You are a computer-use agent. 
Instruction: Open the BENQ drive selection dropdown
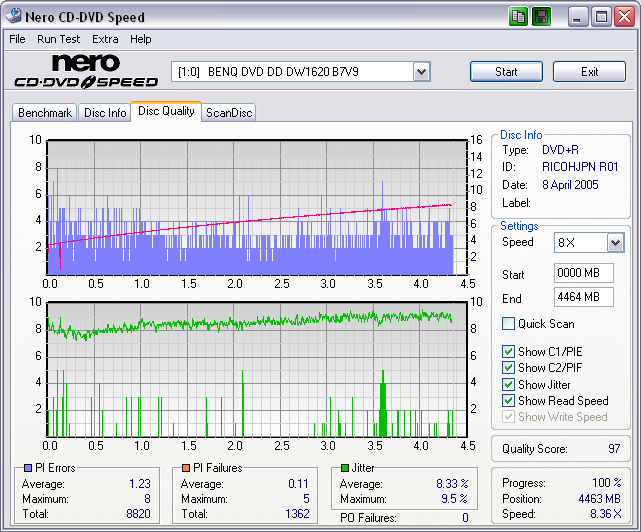click(421, 72)
